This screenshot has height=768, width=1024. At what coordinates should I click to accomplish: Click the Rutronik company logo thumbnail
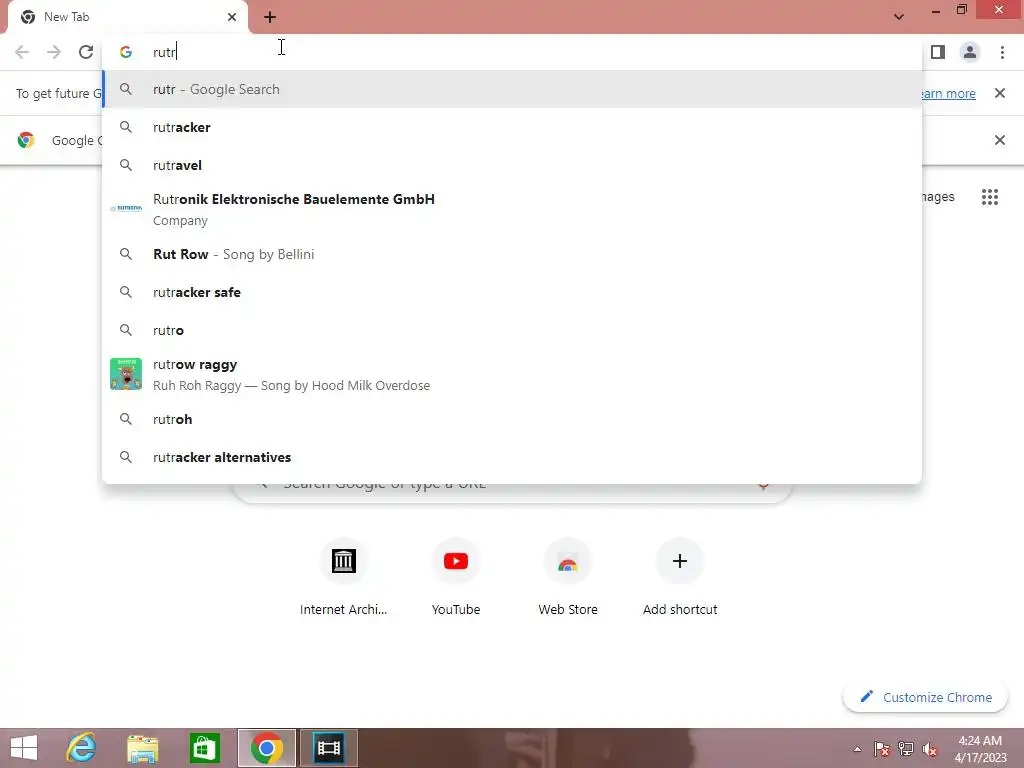tap(126, 208)
